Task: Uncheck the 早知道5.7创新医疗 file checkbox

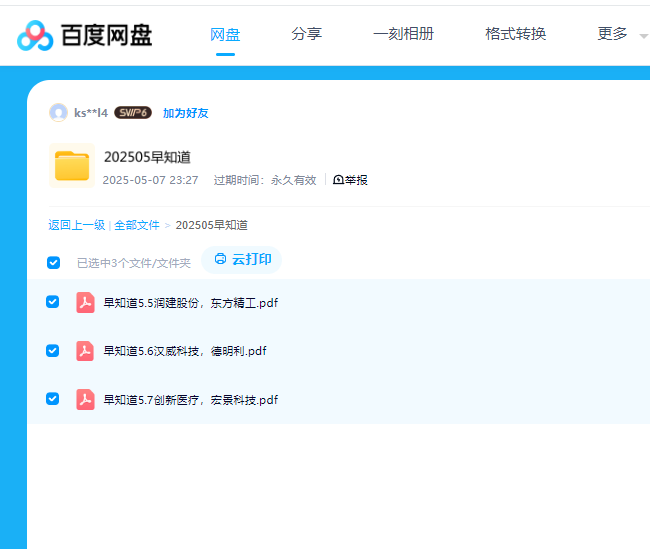Action: (x=53, y=398)
